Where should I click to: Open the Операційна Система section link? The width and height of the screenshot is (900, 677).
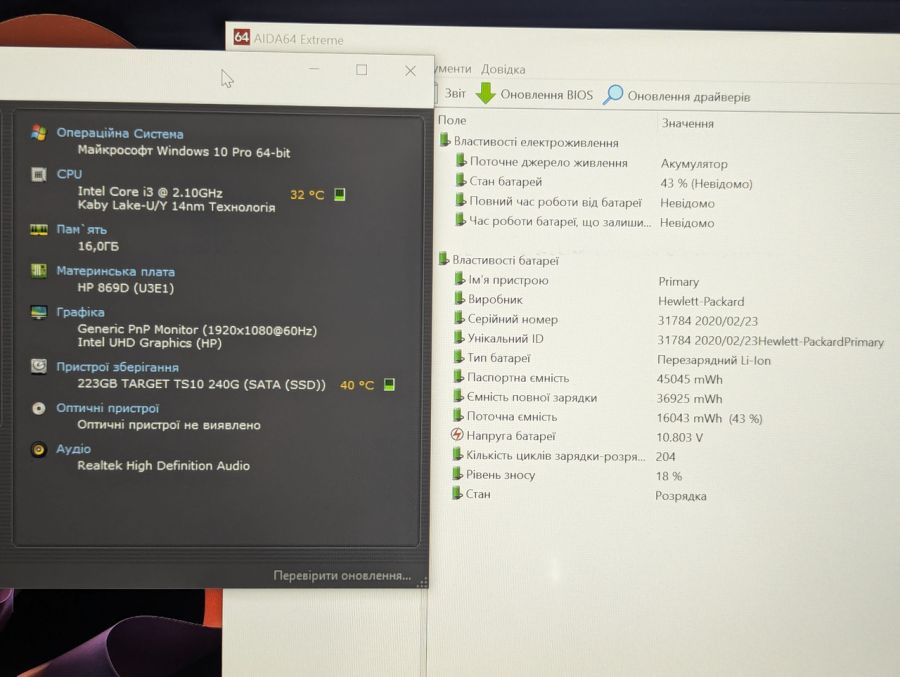tap(119, 133)
